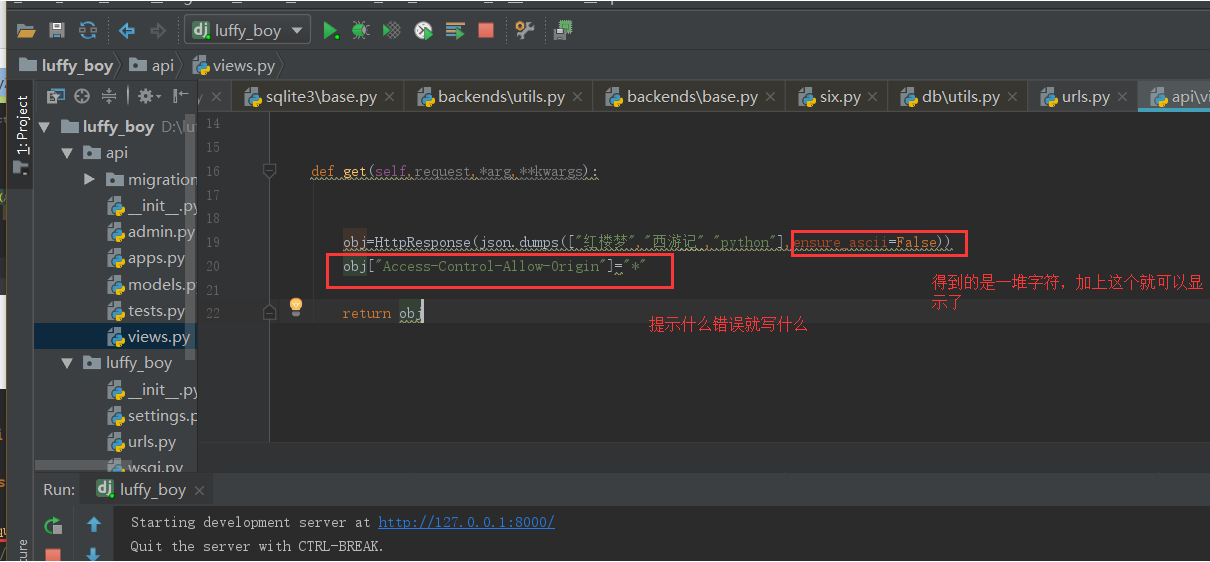
Task: Open the http://127.0.0.1:8000/ link
Action: pos(466,522)
